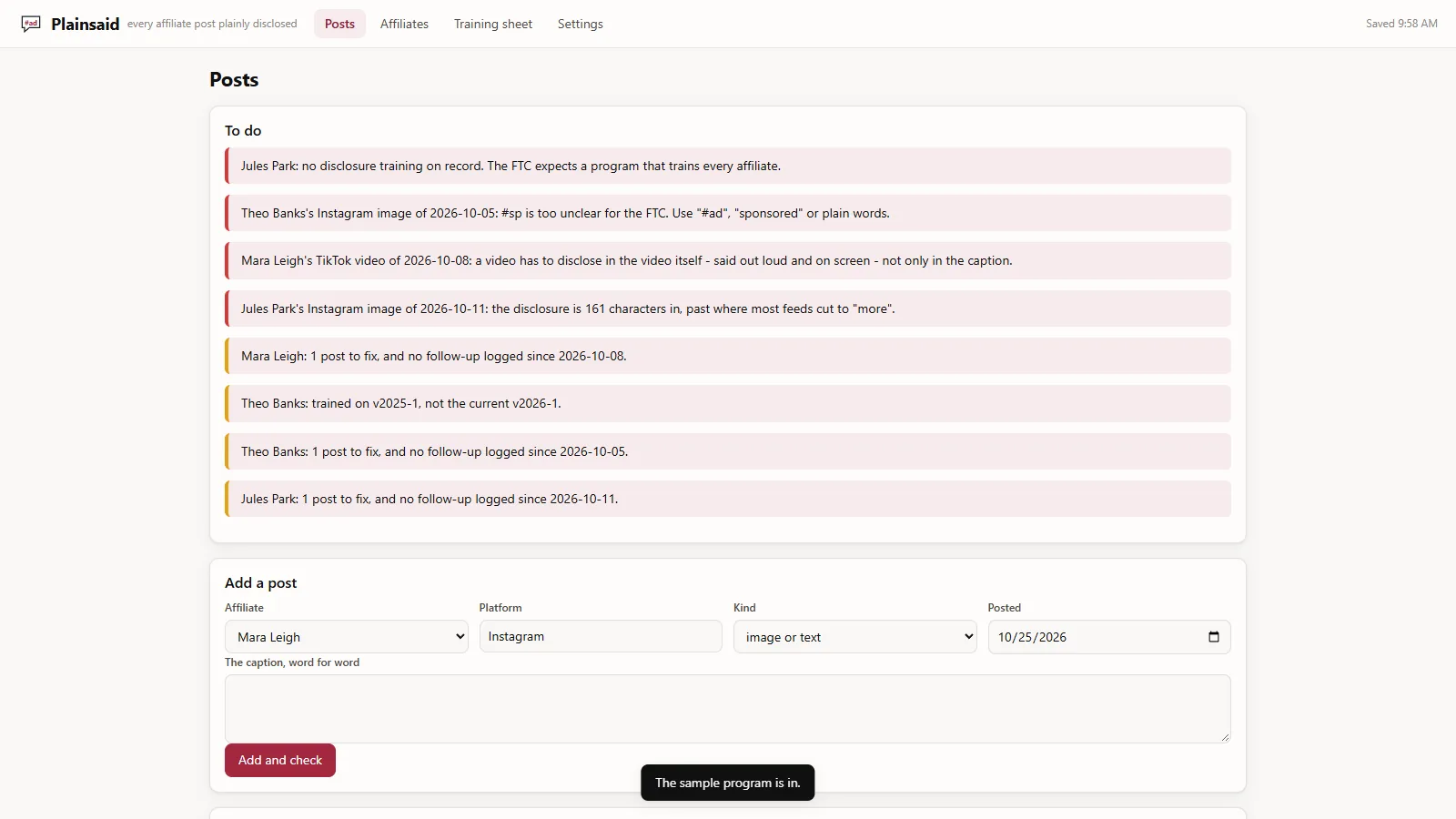This screenshot has height=819, width=1456.
Task: Select Mara Leigh no follow-up since 2026-10-08
Action: click(728, 356)
